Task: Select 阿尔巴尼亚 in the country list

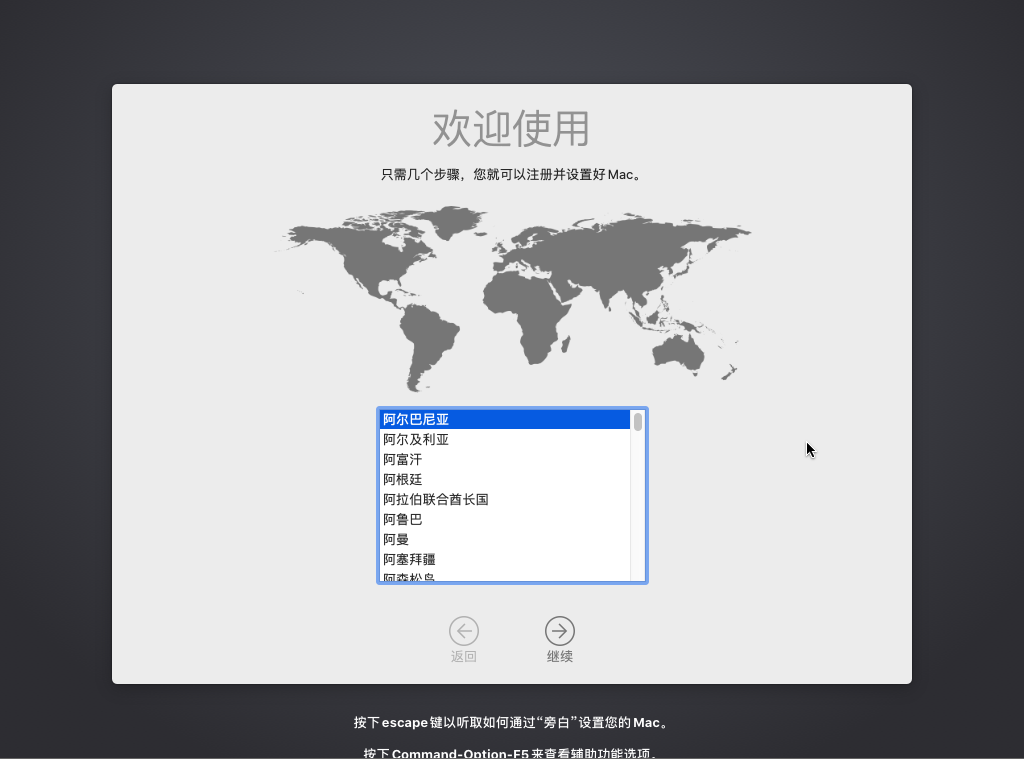Action: [x=505, y=419]
